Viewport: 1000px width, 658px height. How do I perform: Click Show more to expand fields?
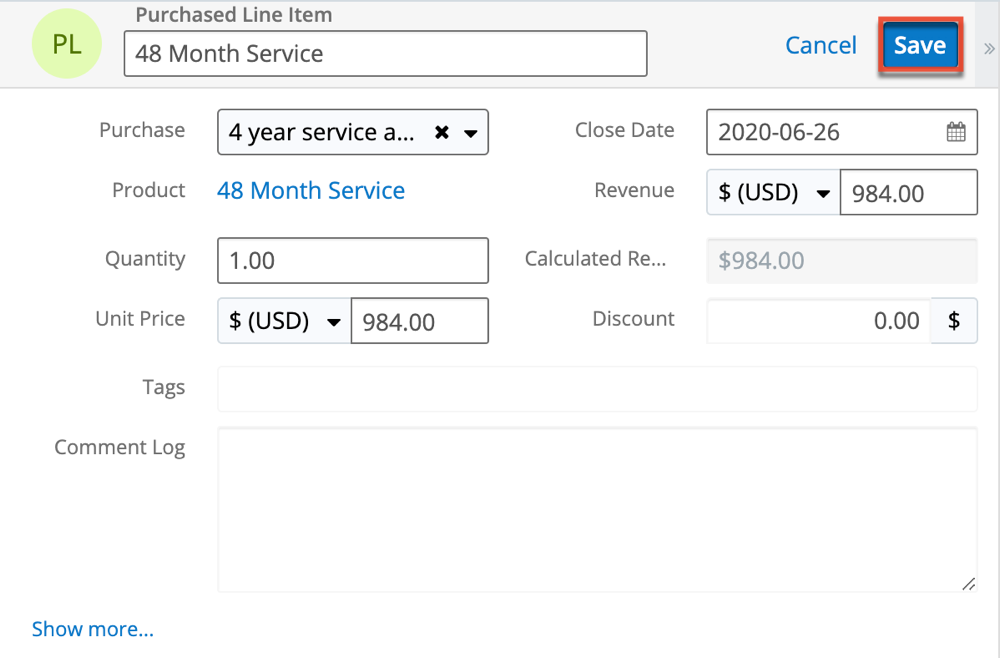(93, 629)
